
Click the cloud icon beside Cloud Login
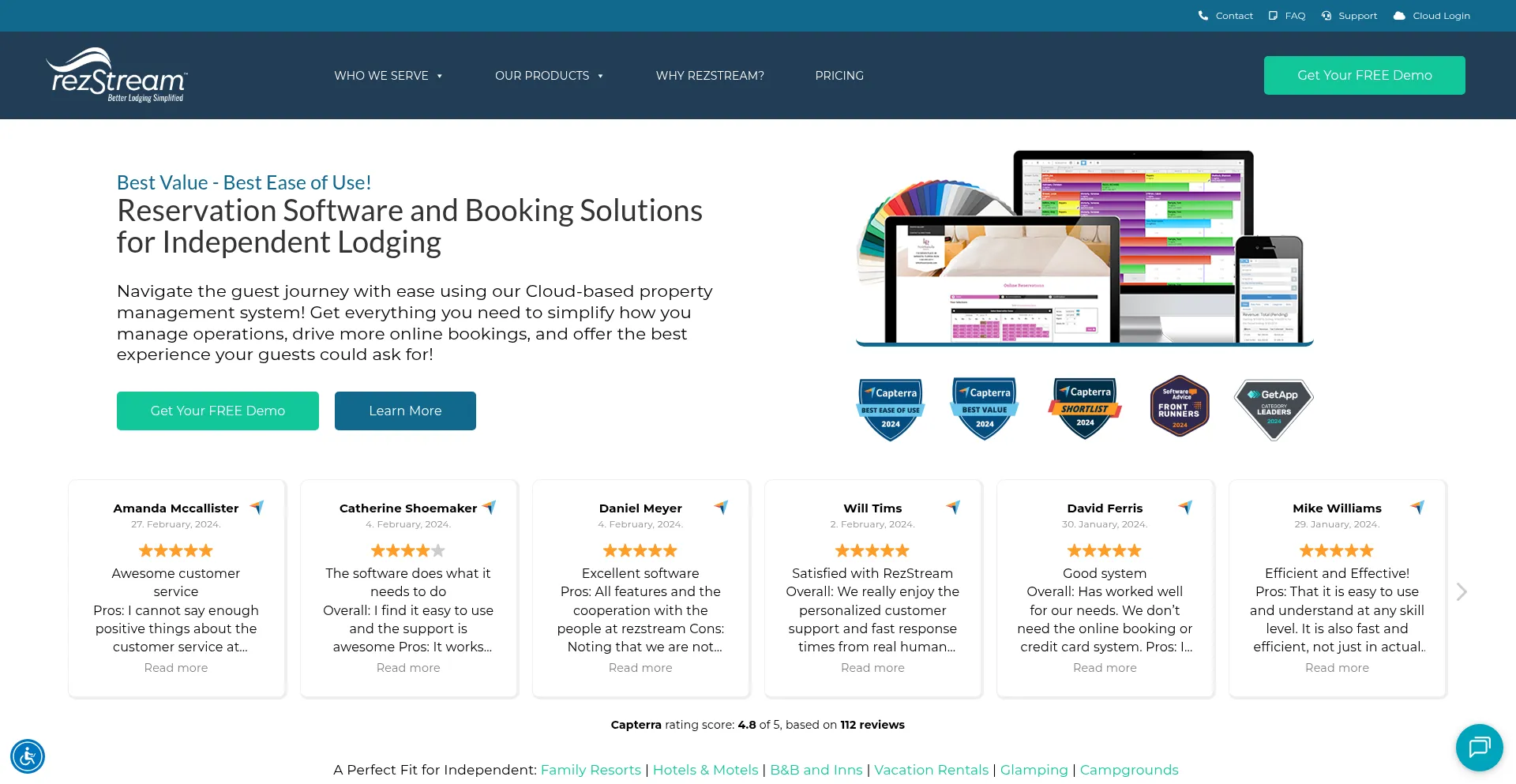tap(1399, 16)
